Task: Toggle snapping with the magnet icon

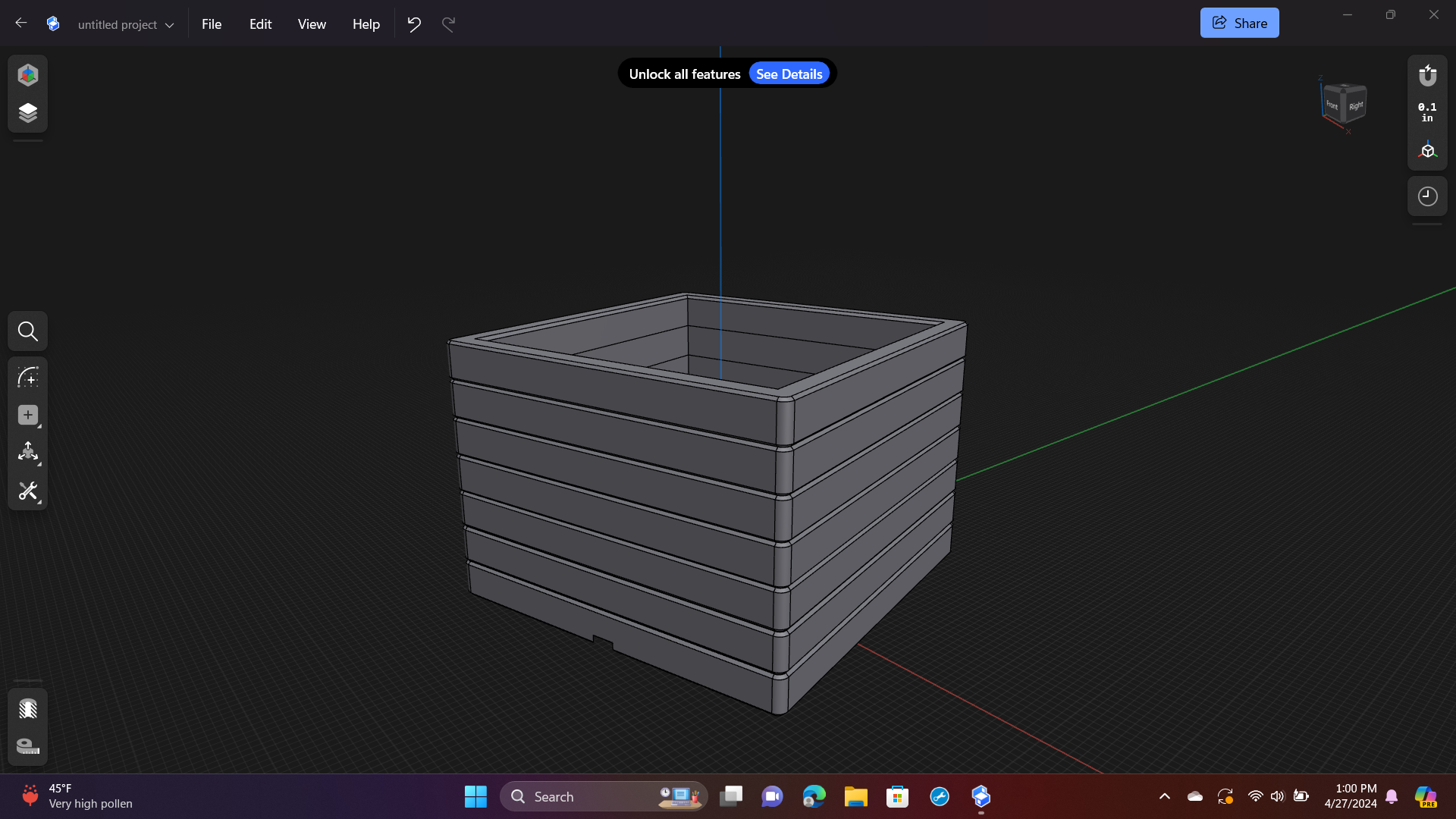Action: coord(1427,75)
